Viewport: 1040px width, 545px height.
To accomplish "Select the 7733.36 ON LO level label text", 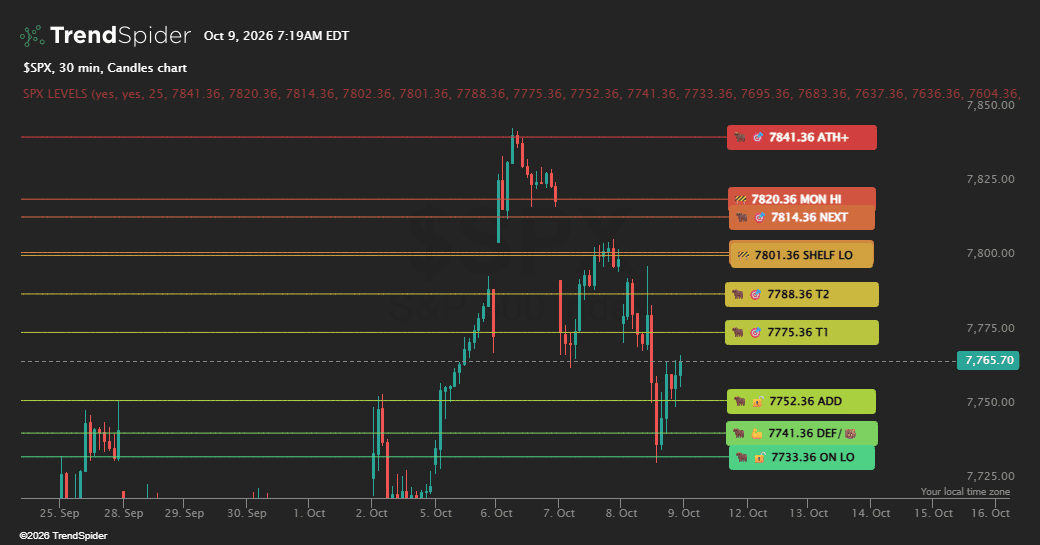I will (x=812, y=457).
